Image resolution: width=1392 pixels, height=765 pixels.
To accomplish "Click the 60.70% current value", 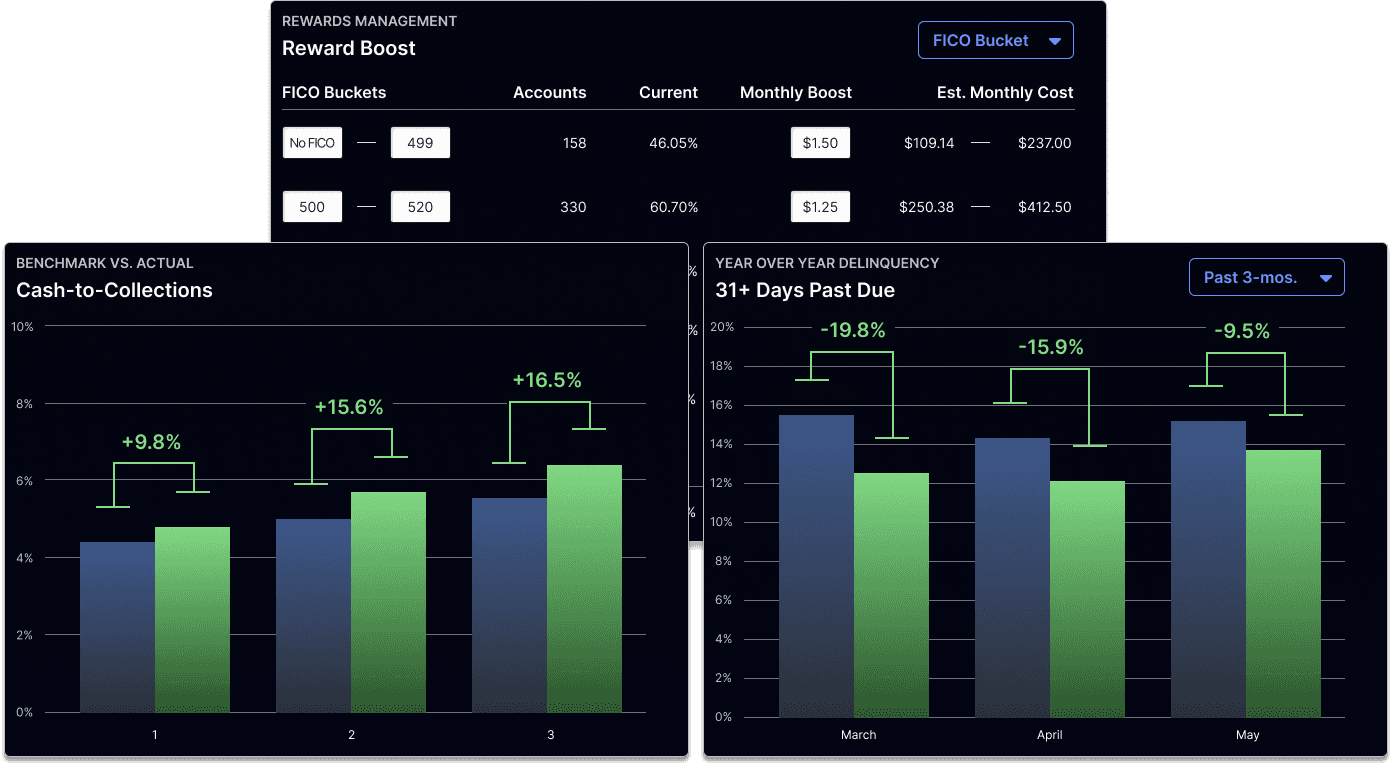I will (x=673, y=207).
